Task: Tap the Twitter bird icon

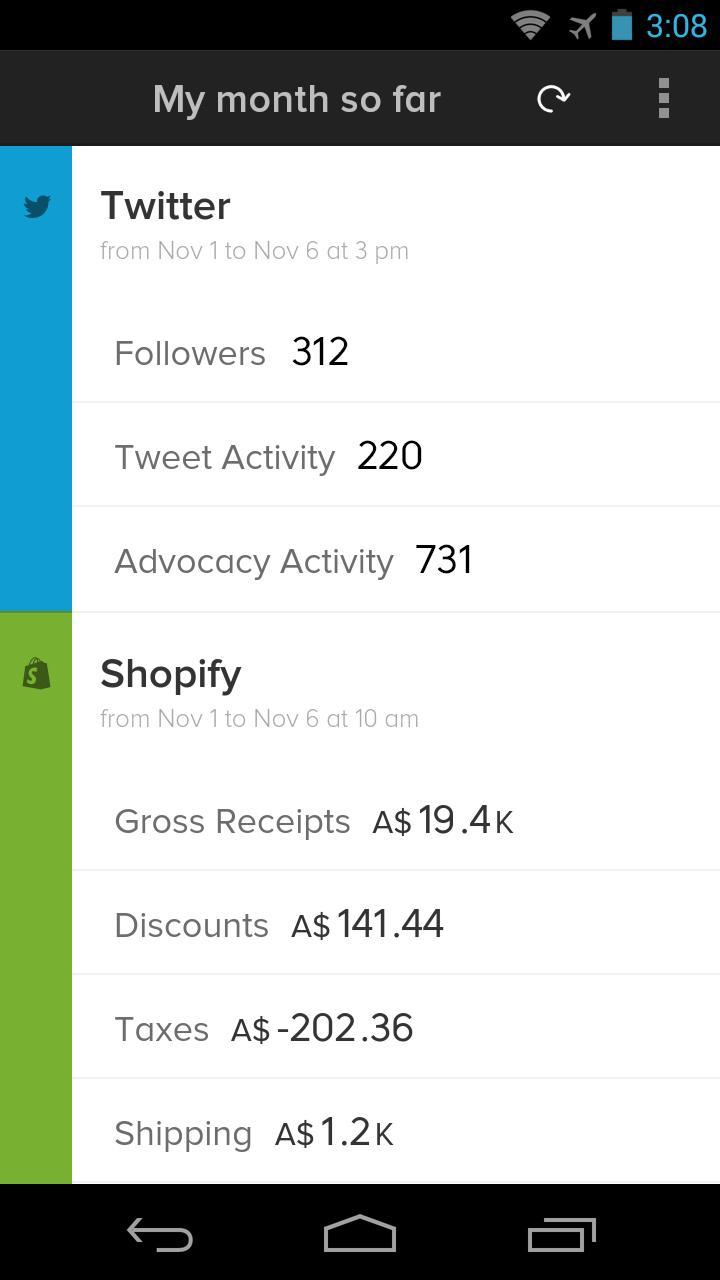Action: [37, 206]
